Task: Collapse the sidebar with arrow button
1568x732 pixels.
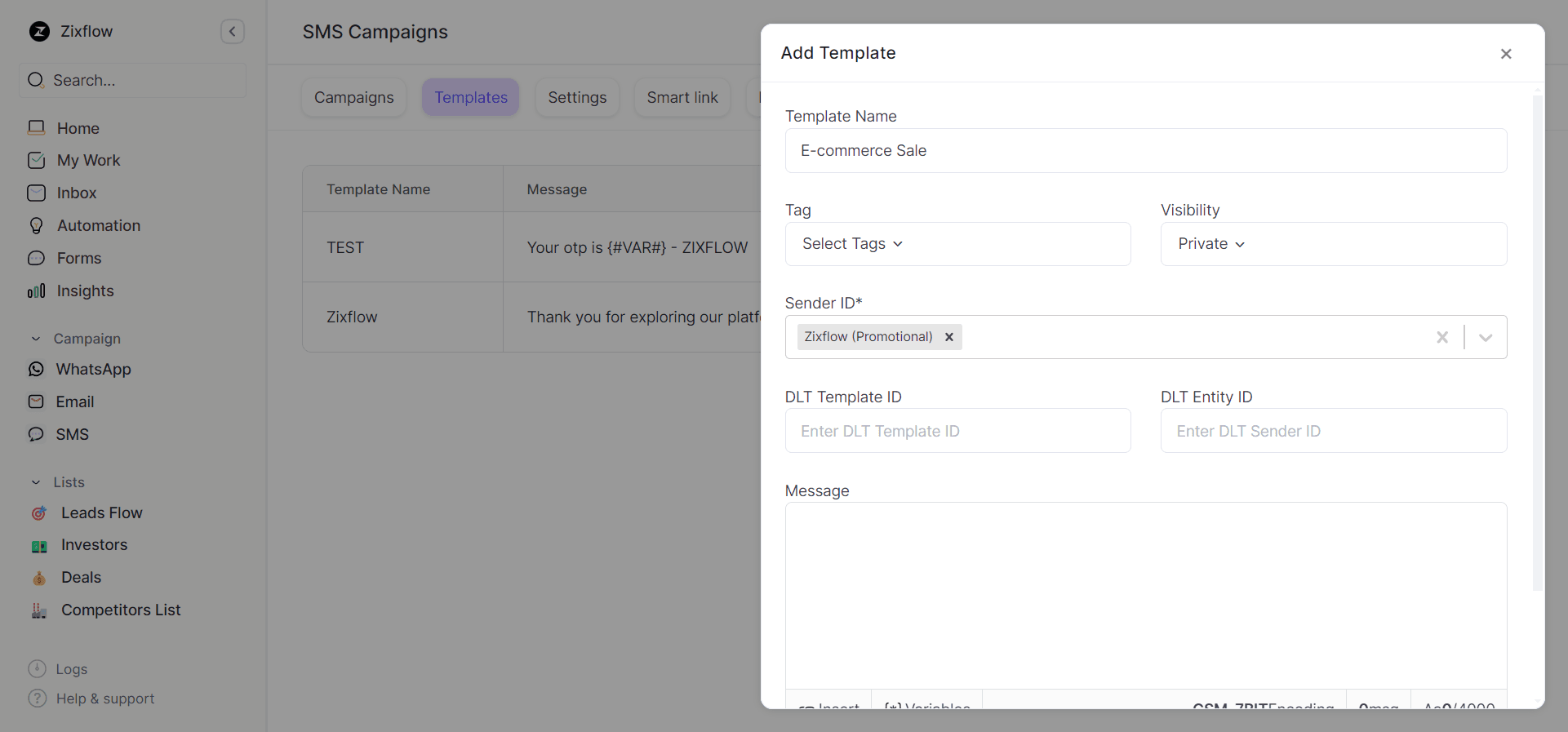Action: click(x=233, y=32)
